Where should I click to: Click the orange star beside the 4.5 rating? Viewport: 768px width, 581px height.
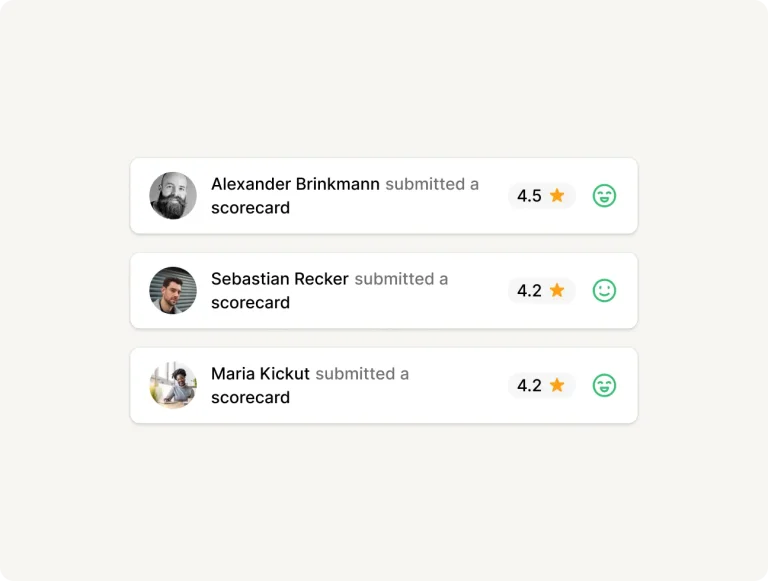tap(557, 195)
